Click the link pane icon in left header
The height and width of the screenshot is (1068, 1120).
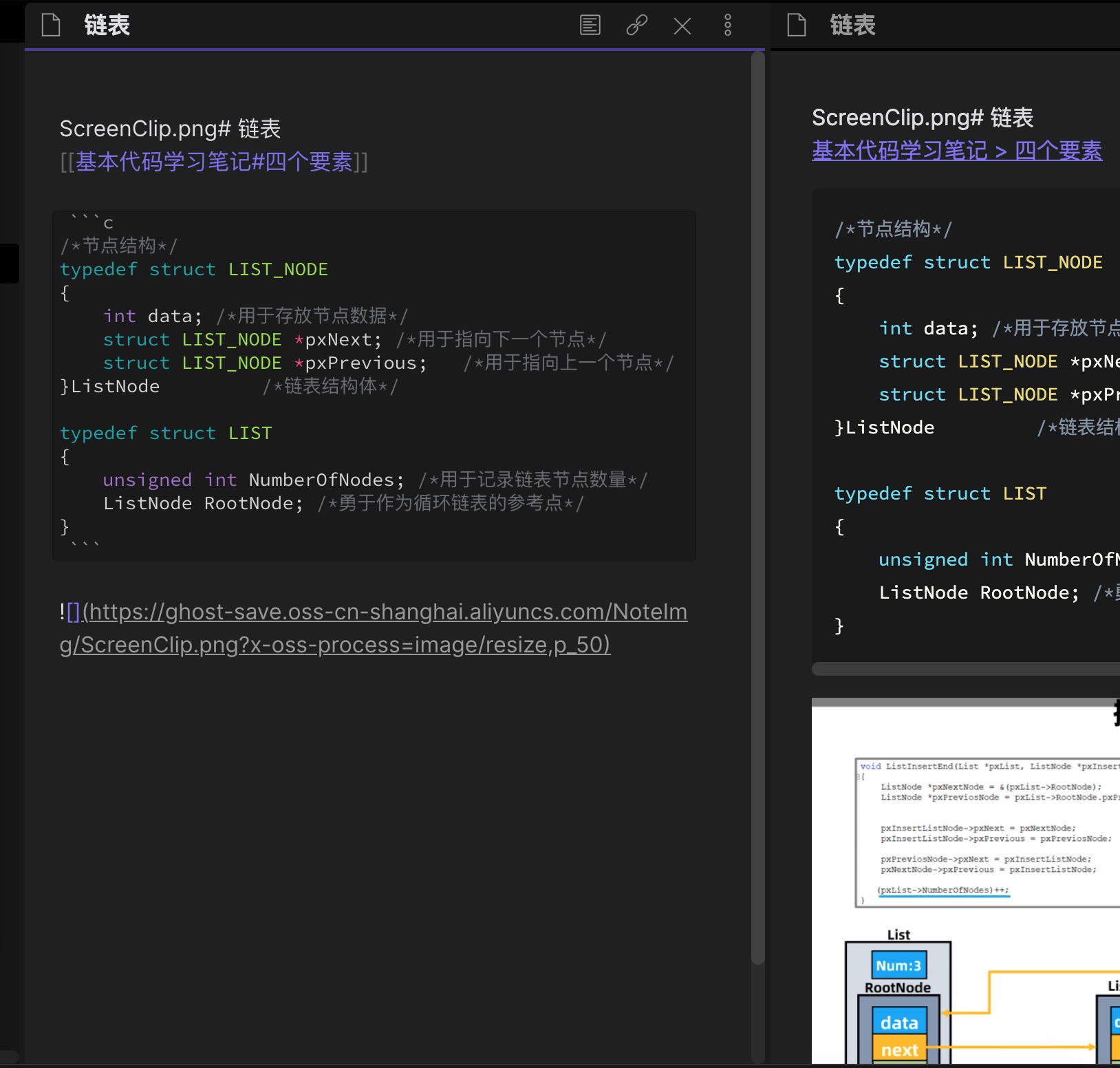click(636, 25)
